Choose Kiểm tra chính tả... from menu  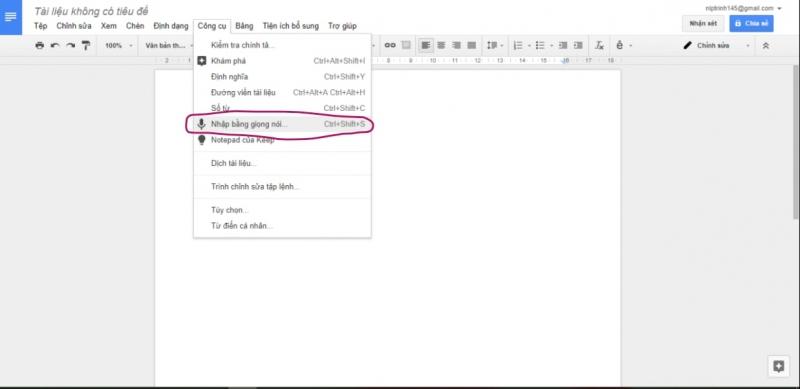click(282, 45)
